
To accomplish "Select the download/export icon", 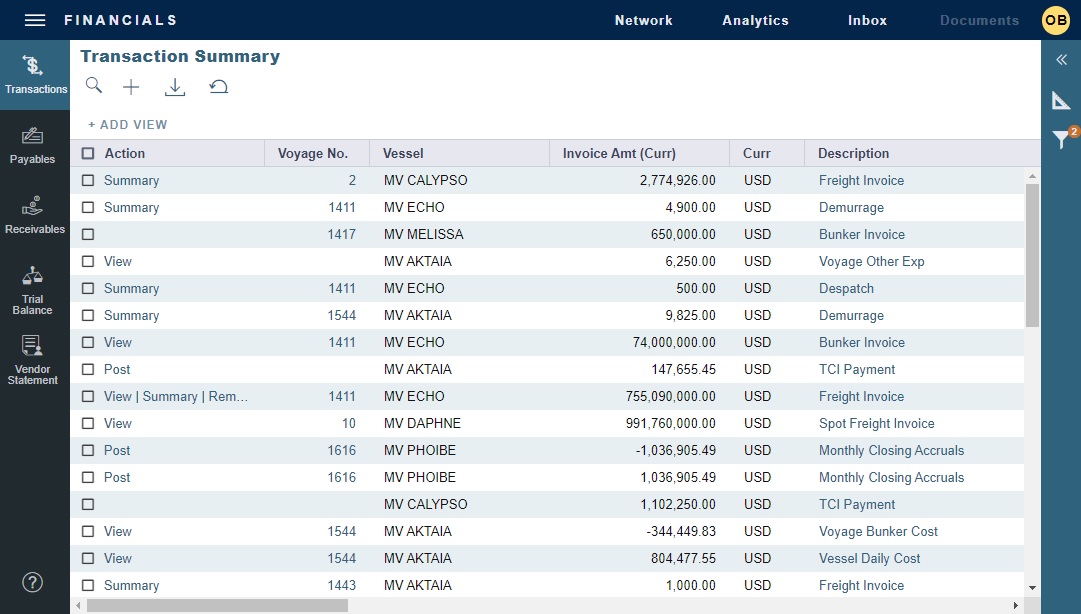I will pos(174,86).
